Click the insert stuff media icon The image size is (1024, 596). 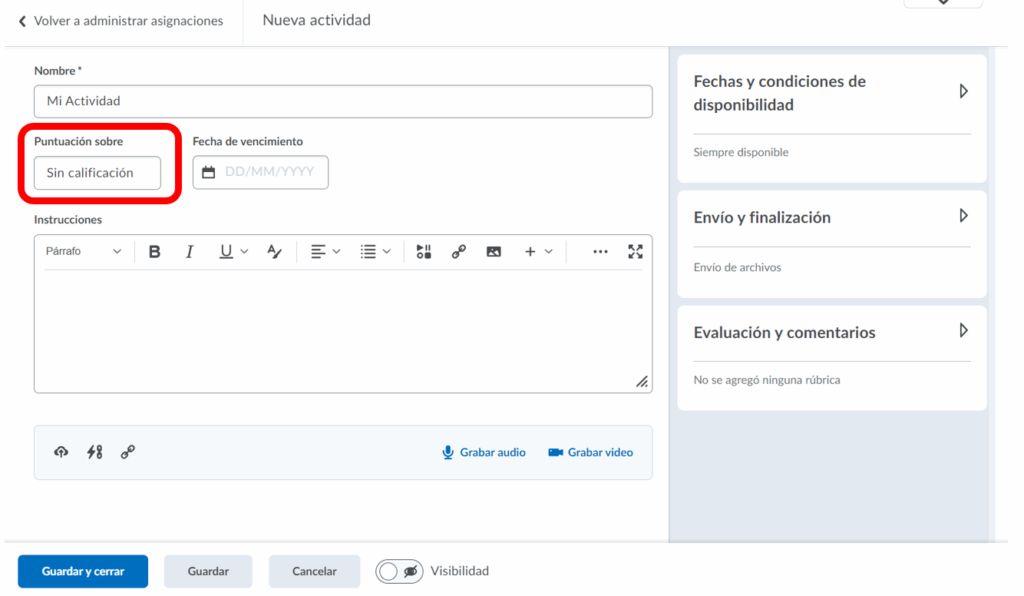pyautogui.click(x=424, y=252)
